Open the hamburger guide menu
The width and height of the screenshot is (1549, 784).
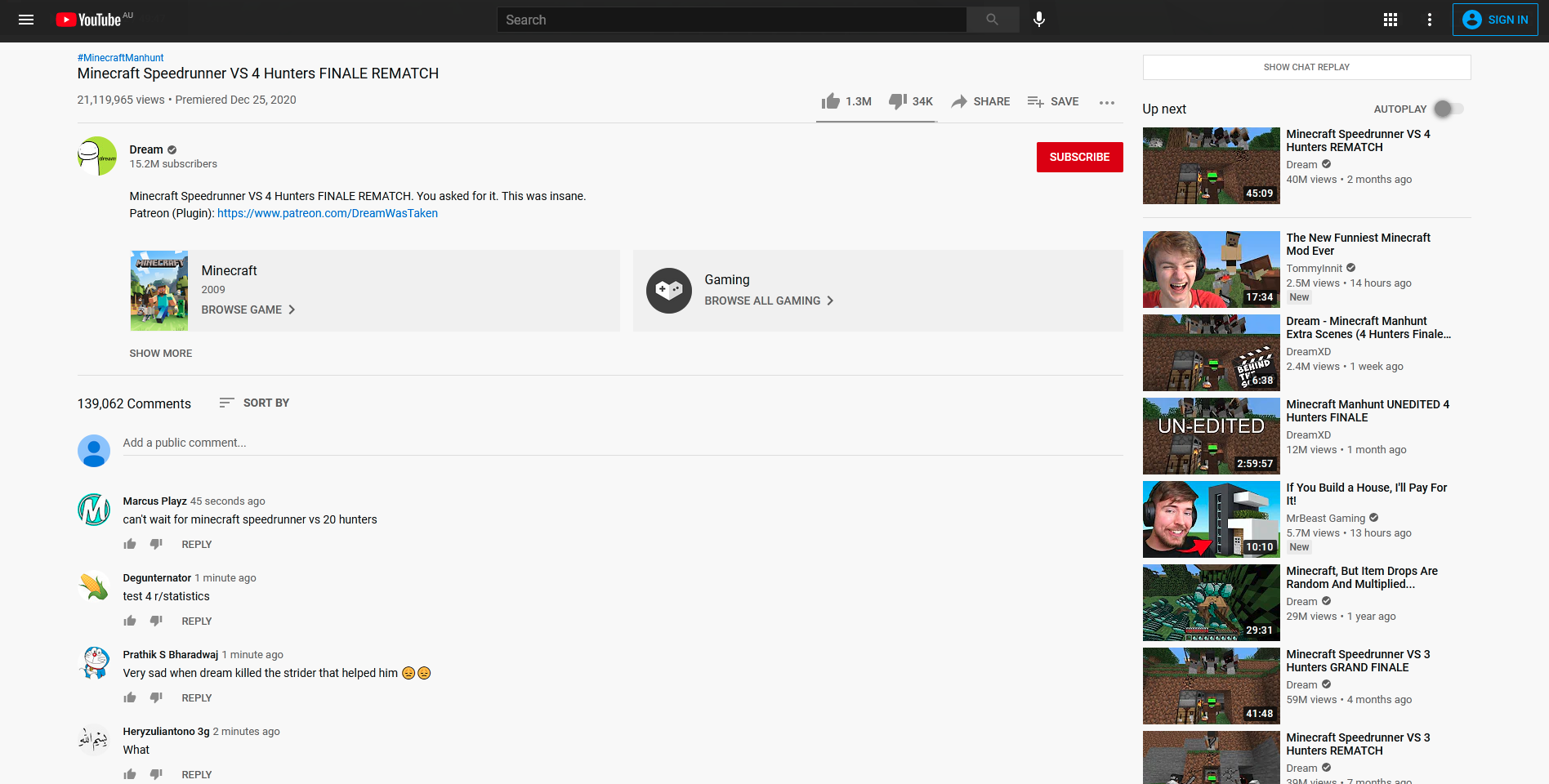26,20
